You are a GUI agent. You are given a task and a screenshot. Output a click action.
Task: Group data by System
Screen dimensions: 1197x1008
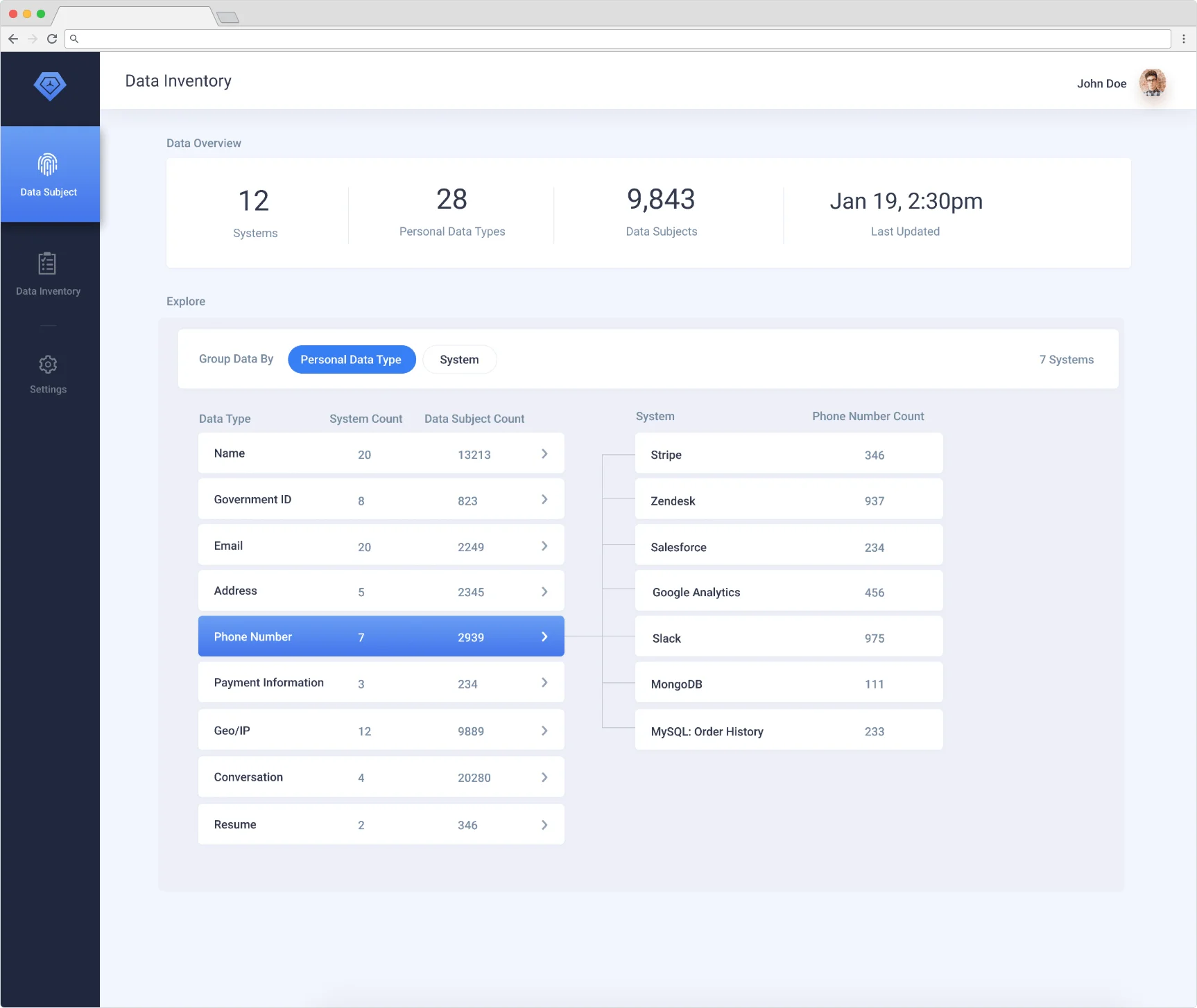tap(459, 359)
